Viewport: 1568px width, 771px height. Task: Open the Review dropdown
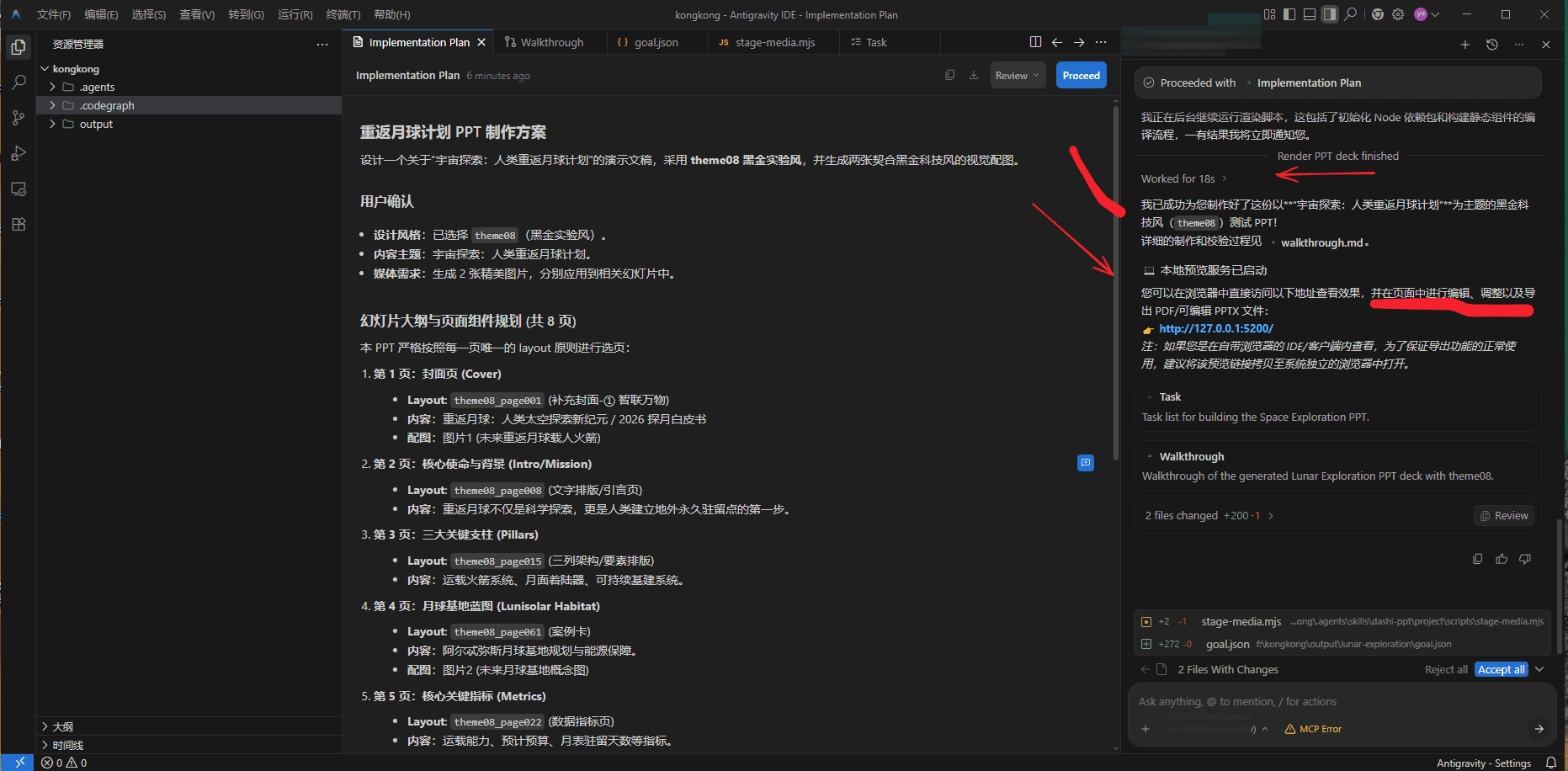pos(1018,75)
